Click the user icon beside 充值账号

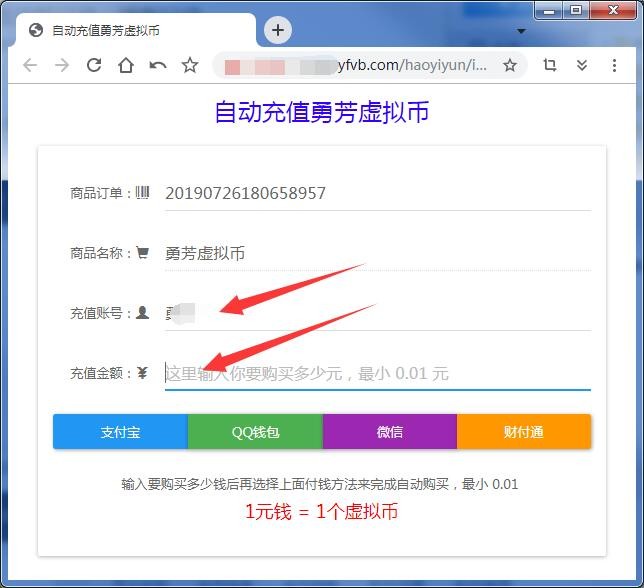click(143, 312)
